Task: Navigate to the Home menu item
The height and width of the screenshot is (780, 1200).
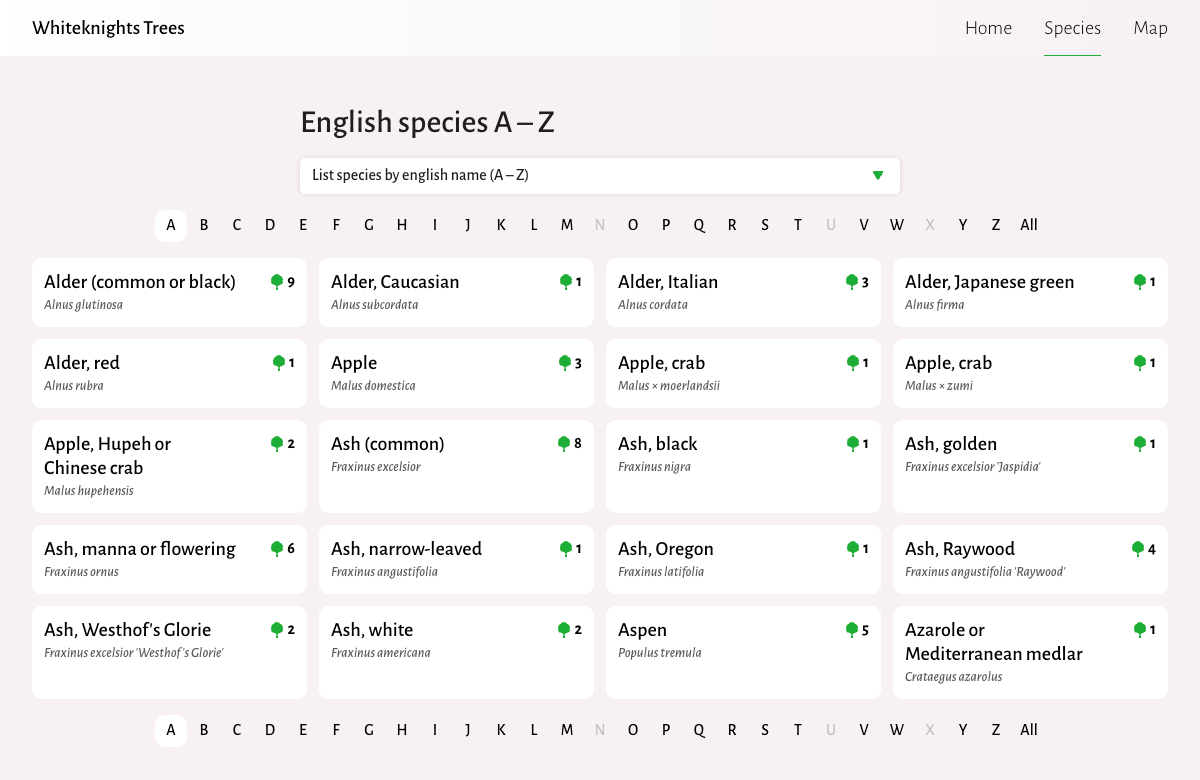Action: 988,28
